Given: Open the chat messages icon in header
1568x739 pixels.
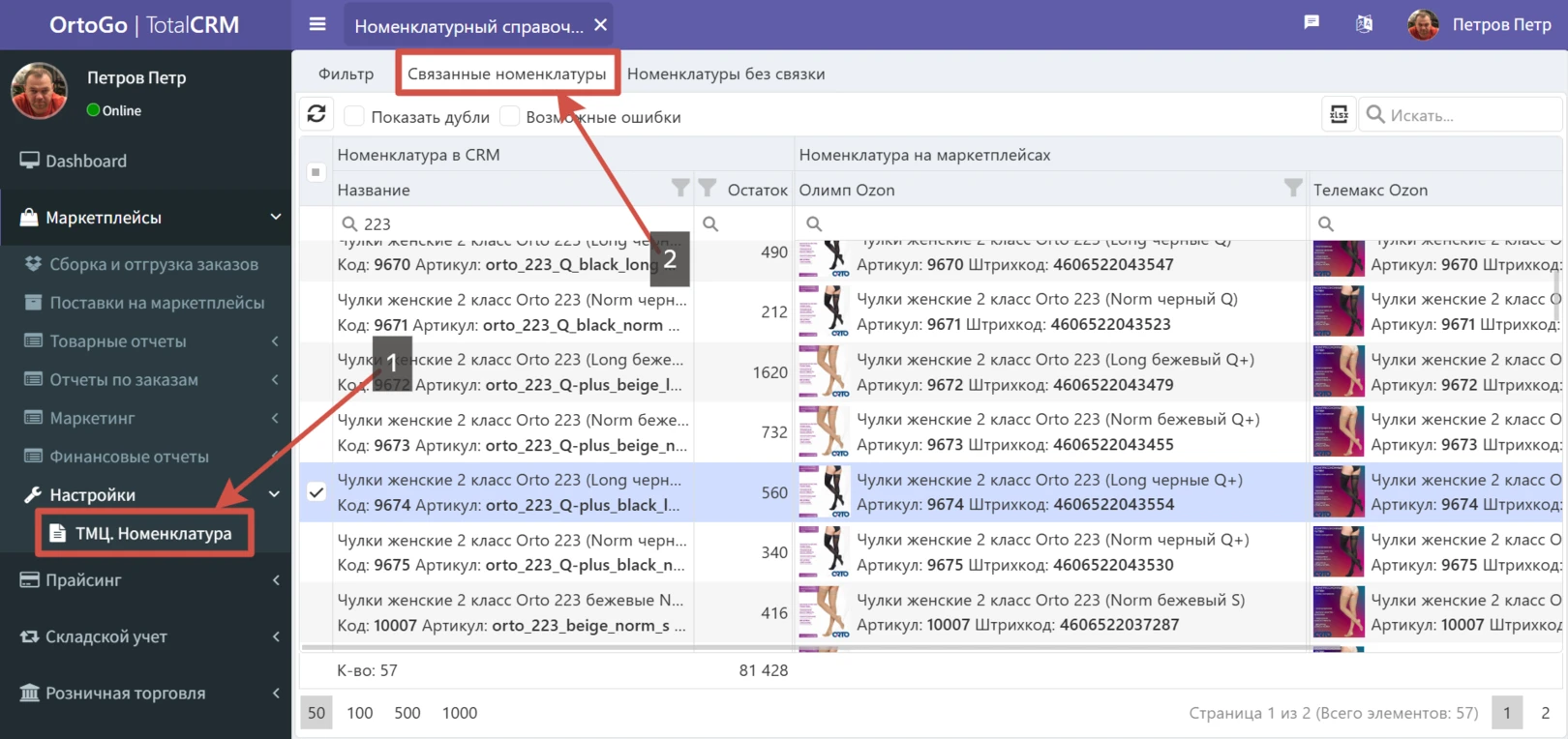Looking at the screenshot, I should (x=1312, y=23).
